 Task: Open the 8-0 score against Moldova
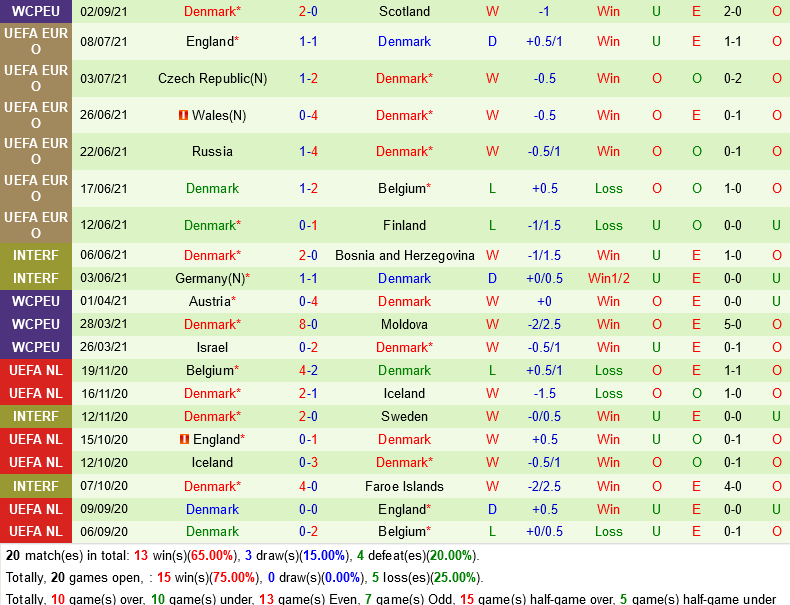[308, 324]
